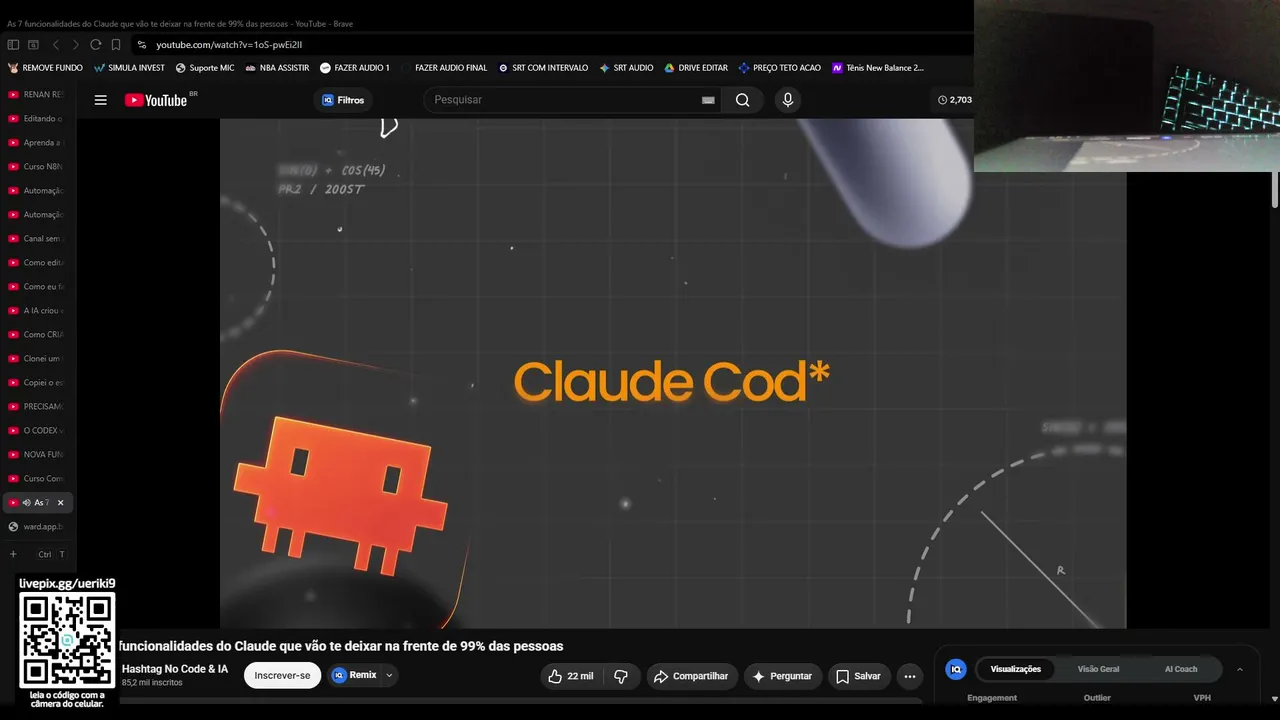Switch to the 'Clonei um' vertical tab
Screen dimensions: 1280x720
38,359
